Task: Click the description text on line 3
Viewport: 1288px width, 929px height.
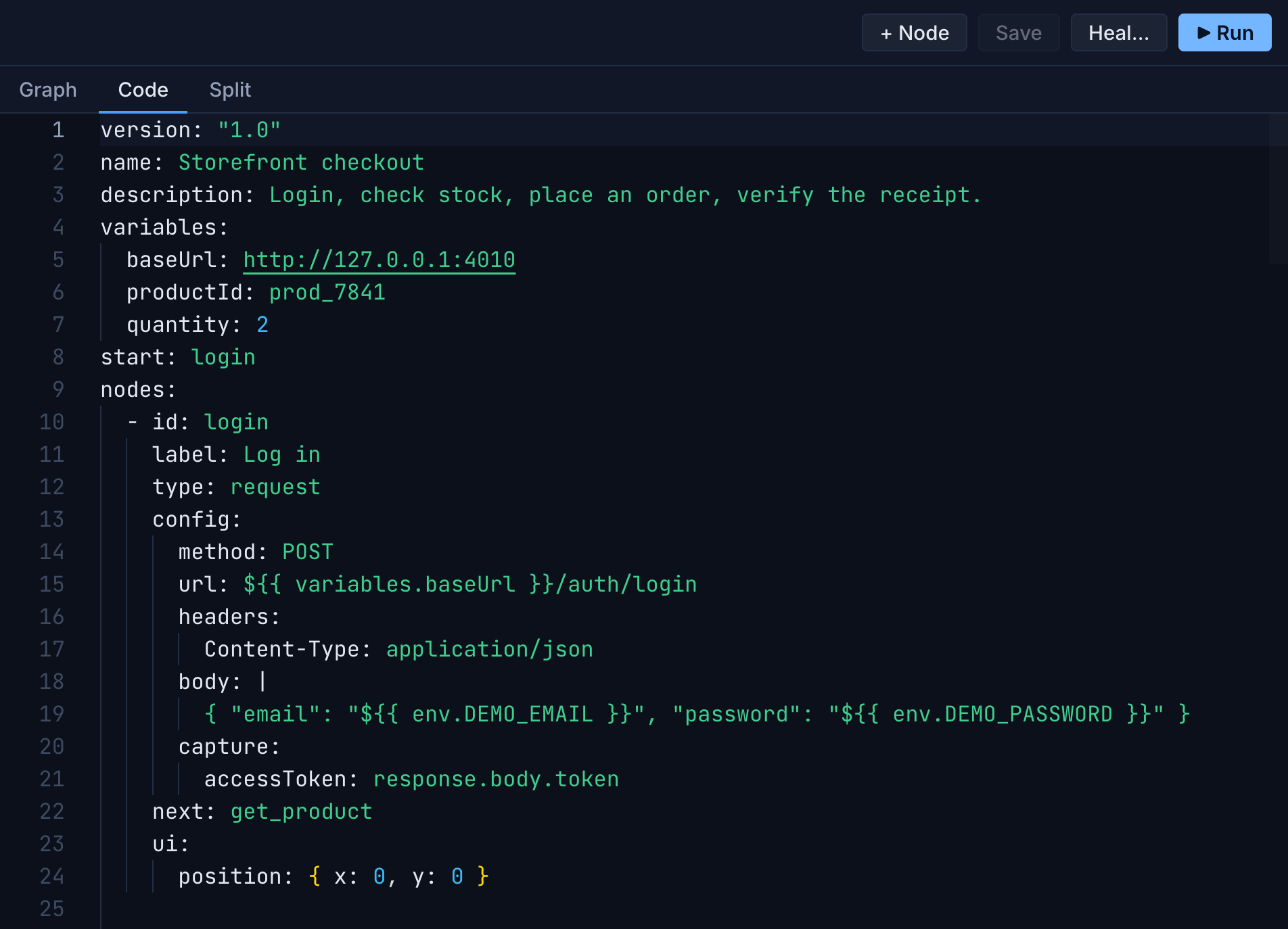Action: [625, 195]
